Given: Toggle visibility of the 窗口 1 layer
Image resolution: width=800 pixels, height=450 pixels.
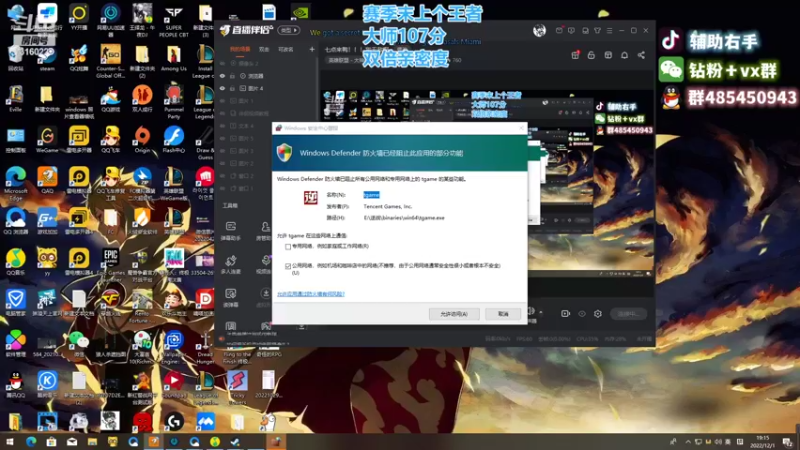Looking at the screenshot, I should (222, 188).
